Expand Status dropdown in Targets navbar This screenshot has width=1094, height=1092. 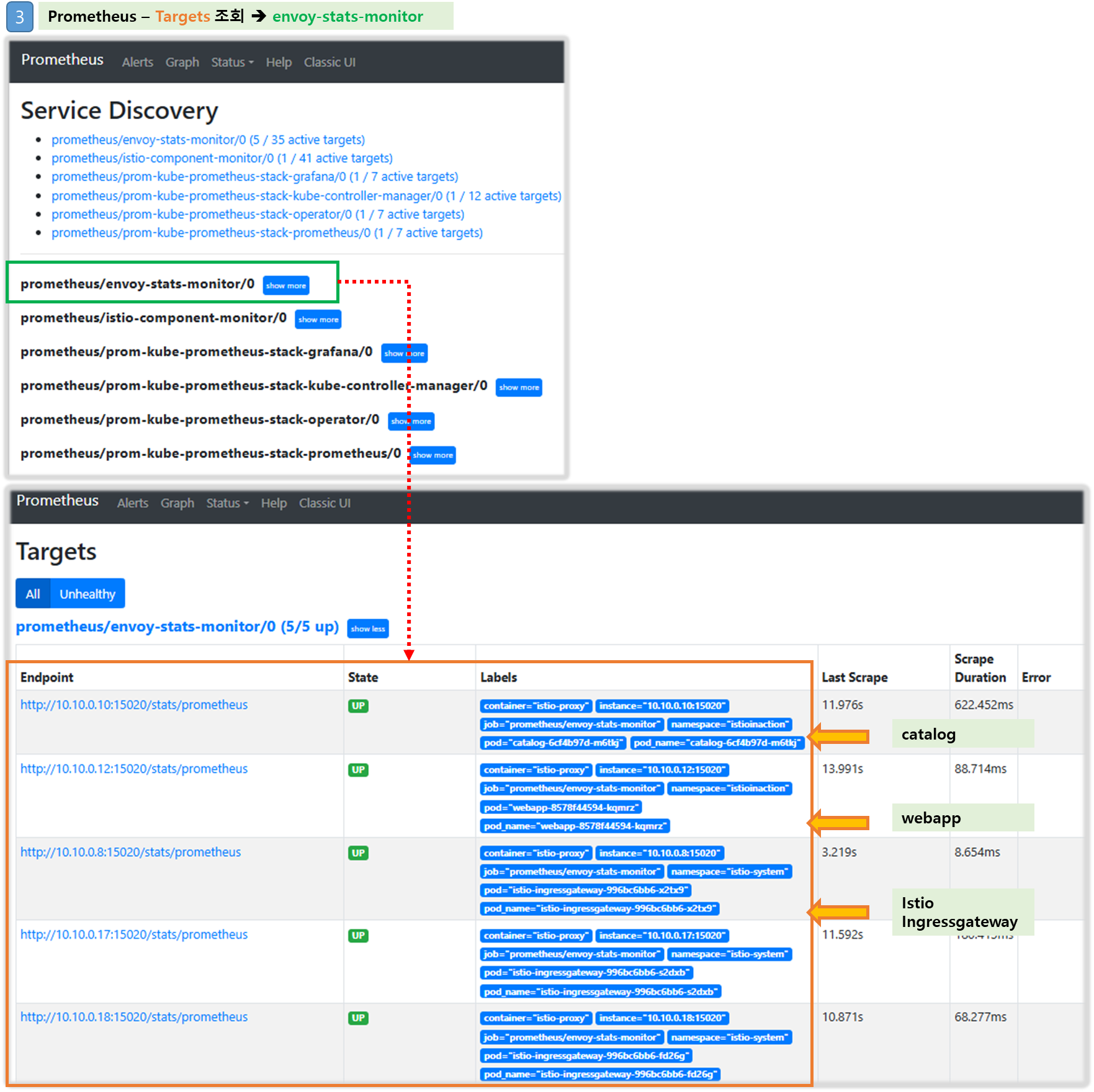coord(227,503)
